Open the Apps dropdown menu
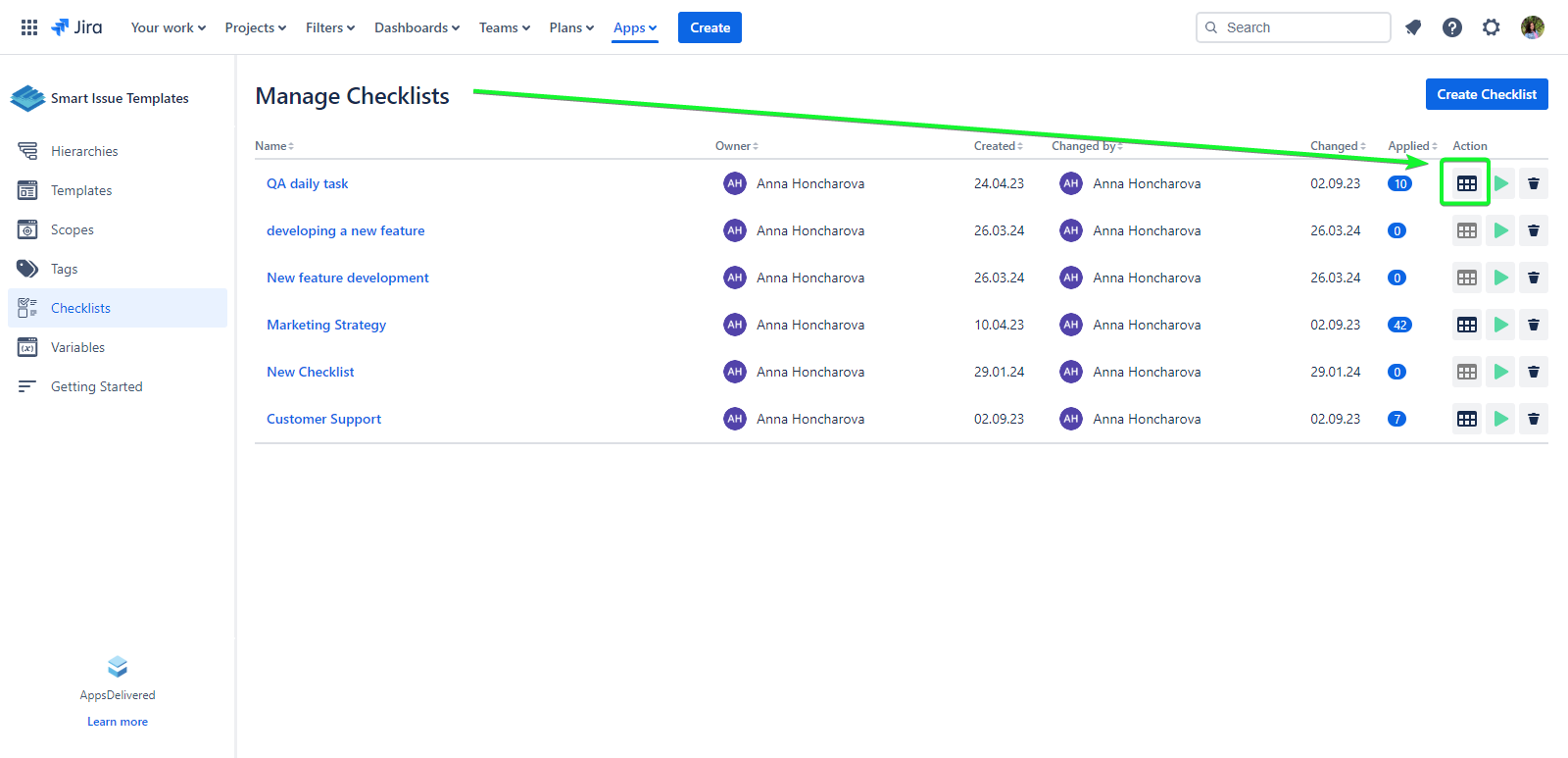The width and height of the screenshot is (1568, 758). 634,27
